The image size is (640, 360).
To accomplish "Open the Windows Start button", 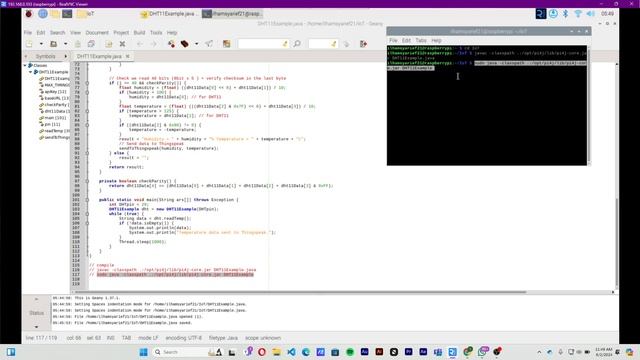I will (143, 352).
